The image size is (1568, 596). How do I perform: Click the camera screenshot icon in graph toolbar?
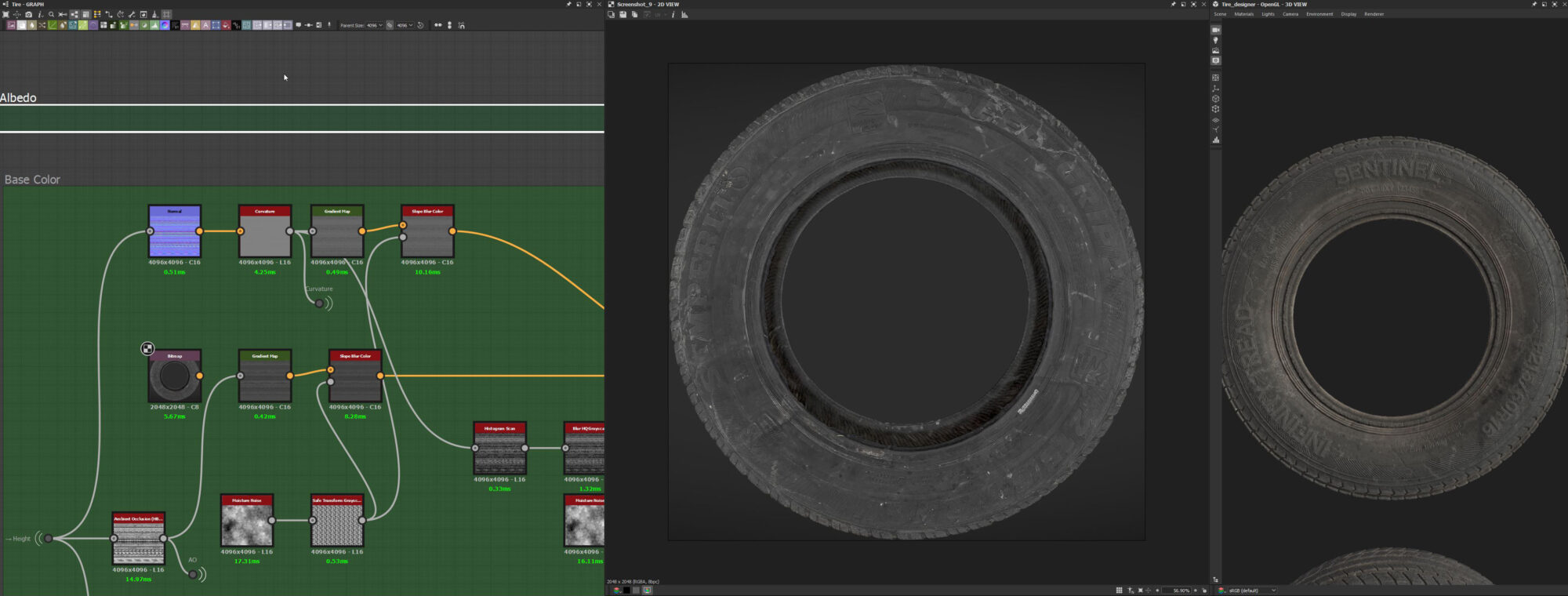29,14
